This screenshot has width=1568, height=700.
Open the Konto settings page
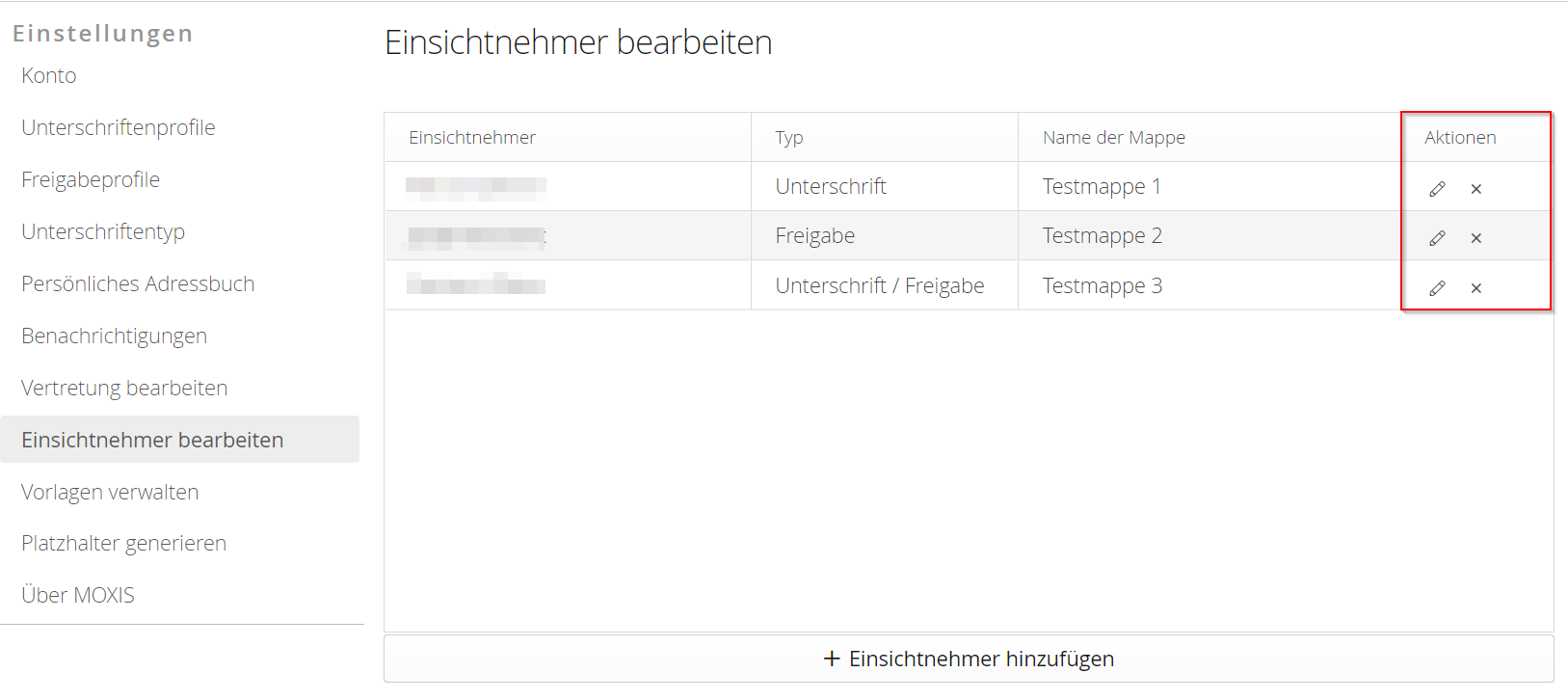(x=48, y=75)
